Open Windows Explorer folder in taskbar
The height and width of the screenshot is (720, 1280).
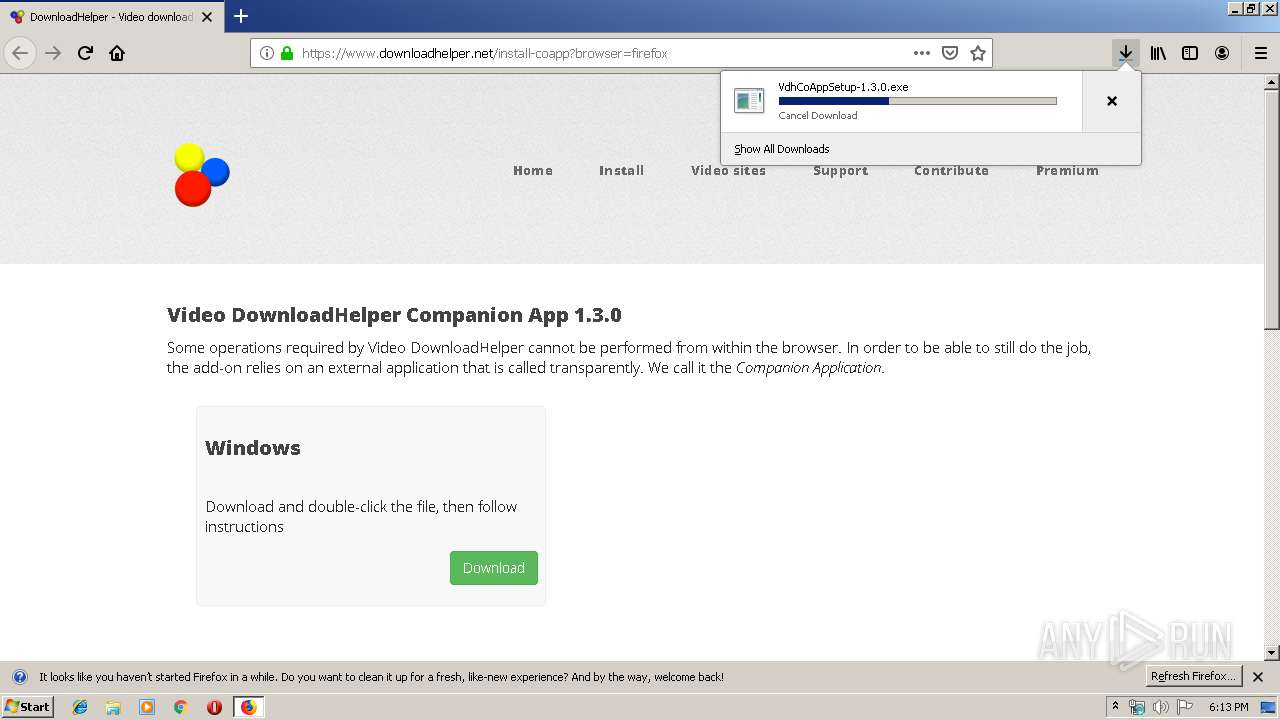(x=113, y=707)
